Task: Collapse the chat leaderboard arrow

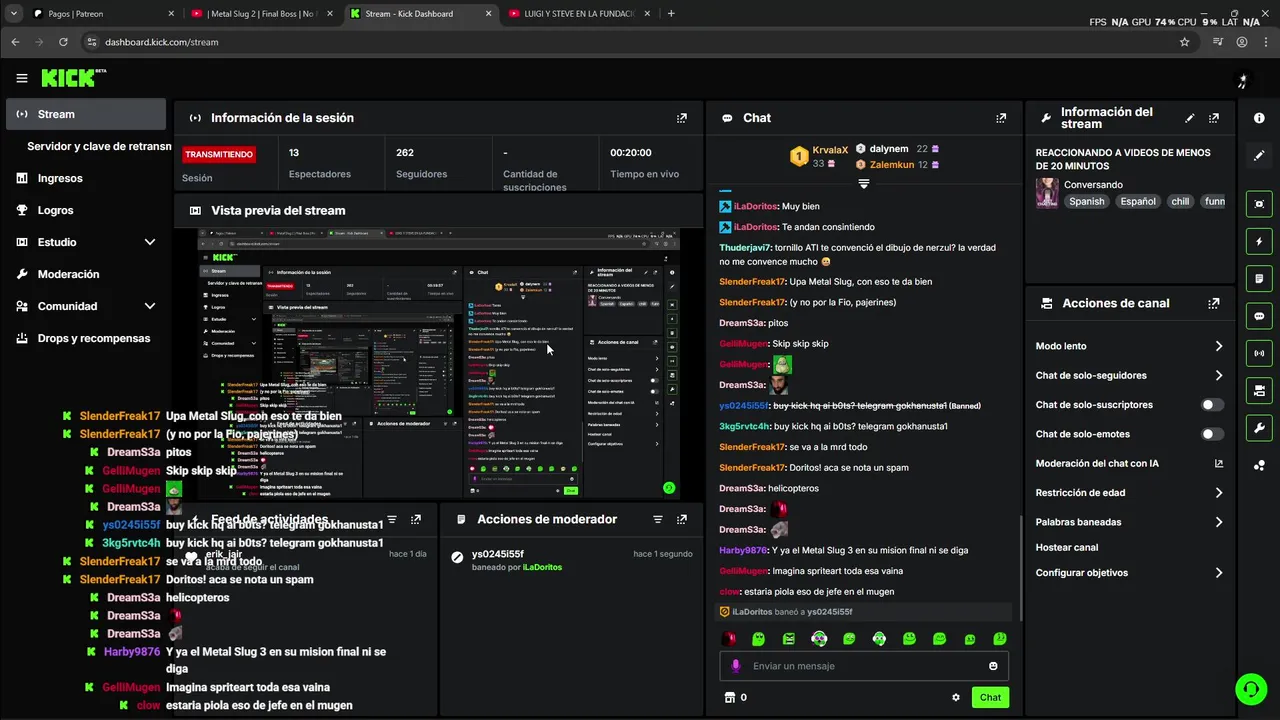Action: coord(864,184)
